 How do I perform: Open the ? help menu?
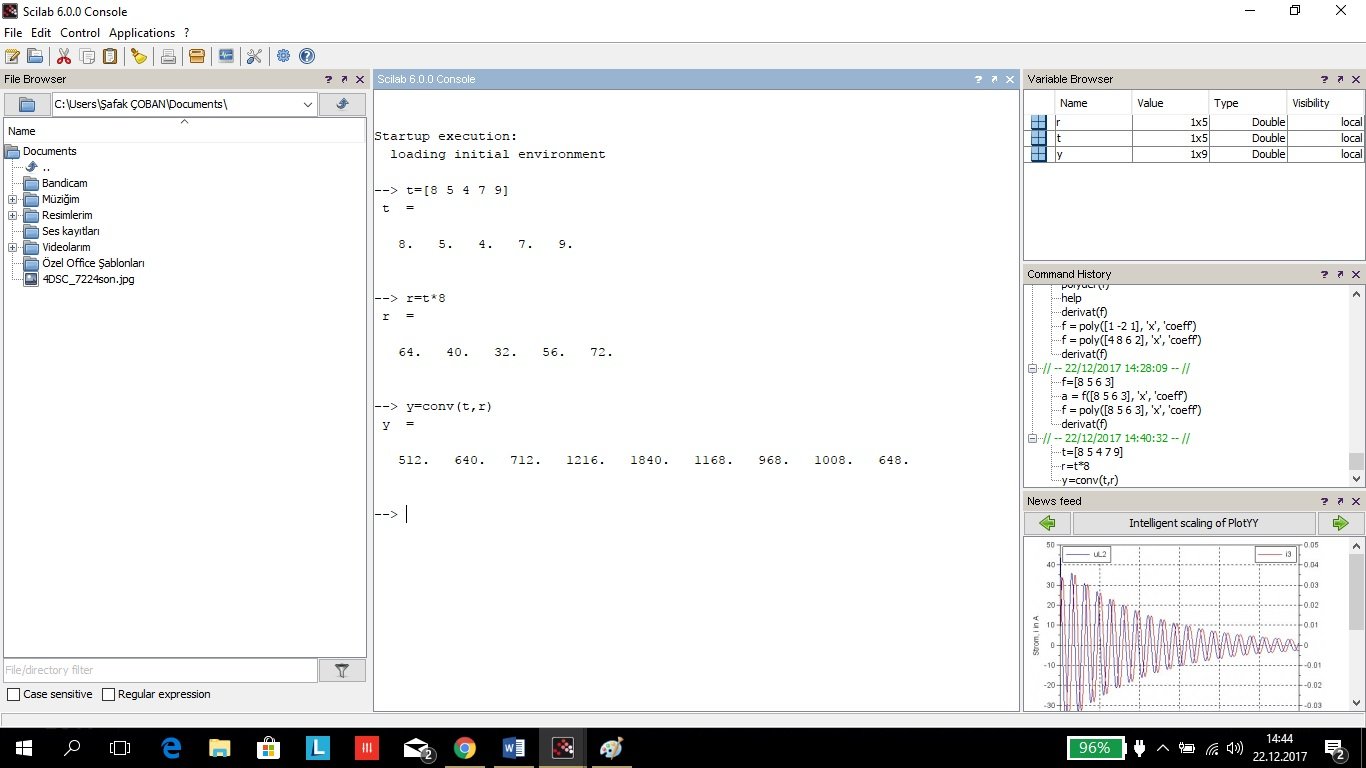pos(187,33)
